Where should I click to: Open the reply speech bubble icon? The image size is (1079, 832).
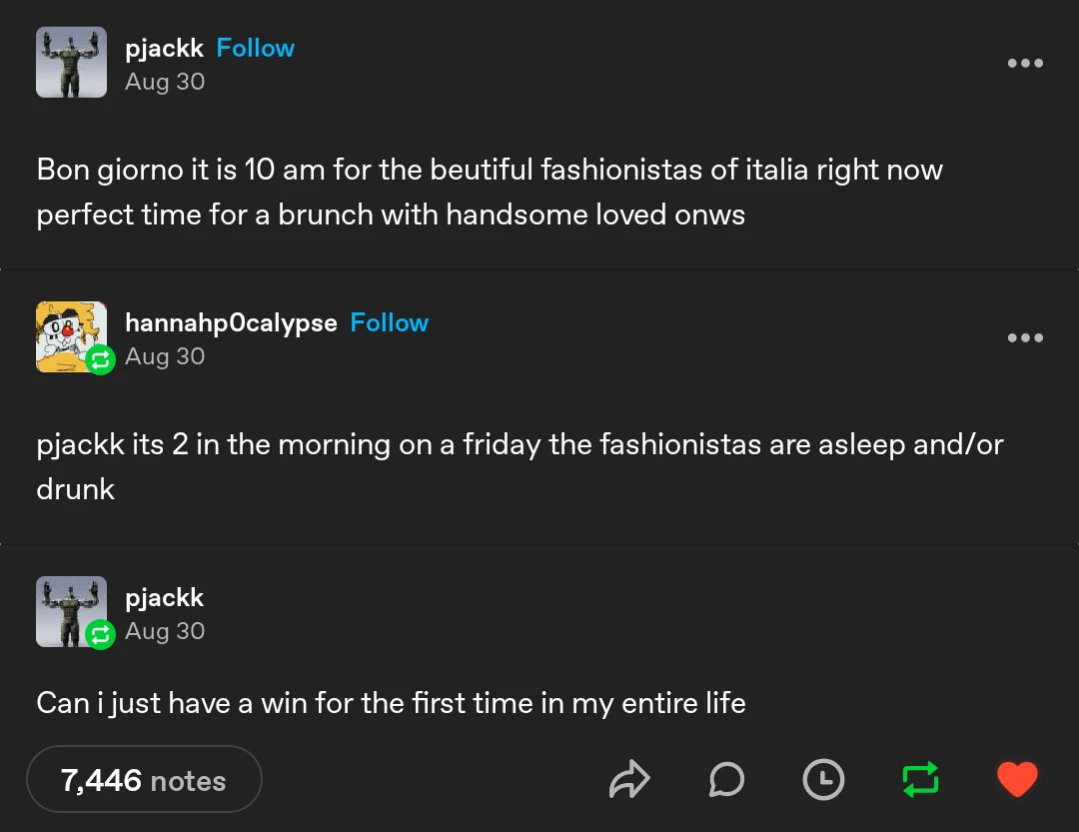click(726, 780)
